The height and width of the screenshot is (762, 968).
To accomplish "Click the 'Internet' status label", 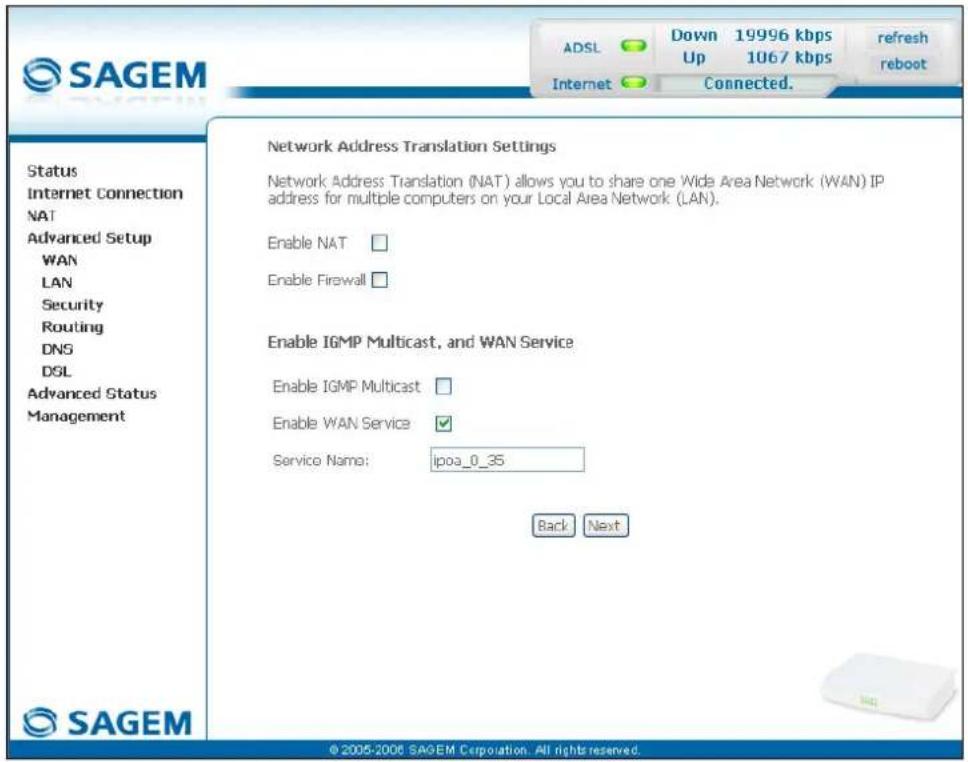I will [x=582, y=84].
